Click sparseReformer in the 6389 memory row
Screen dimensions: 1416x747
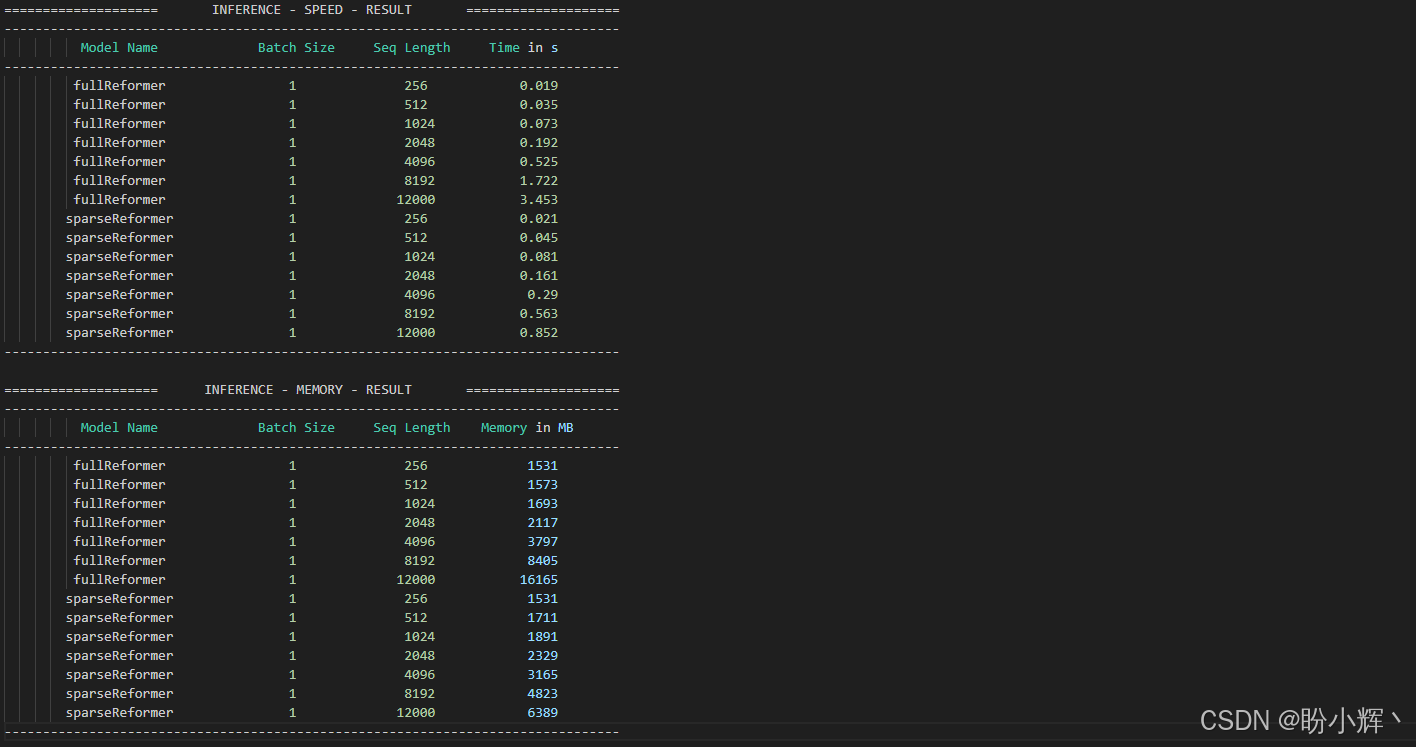tap(120, 713)
